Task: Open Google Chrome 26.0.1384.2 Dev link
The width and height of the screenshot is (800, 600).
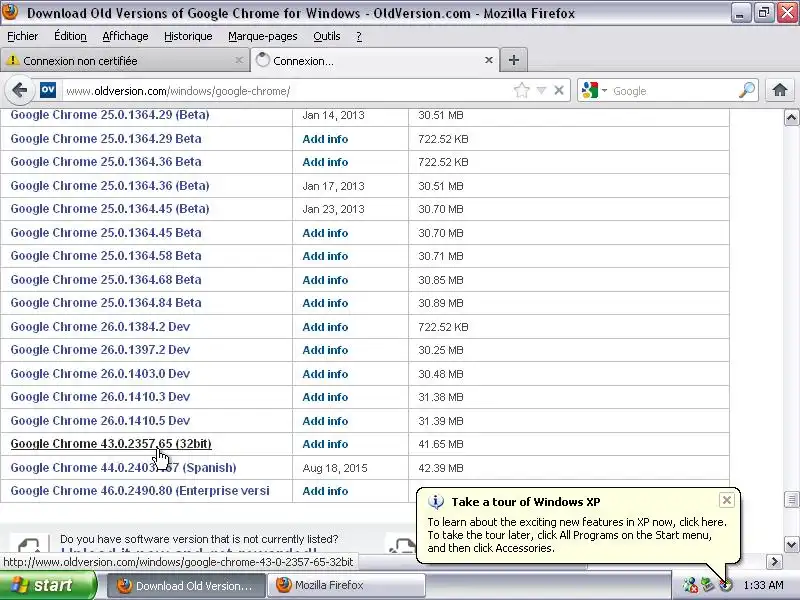Action: tap(100, 327)
